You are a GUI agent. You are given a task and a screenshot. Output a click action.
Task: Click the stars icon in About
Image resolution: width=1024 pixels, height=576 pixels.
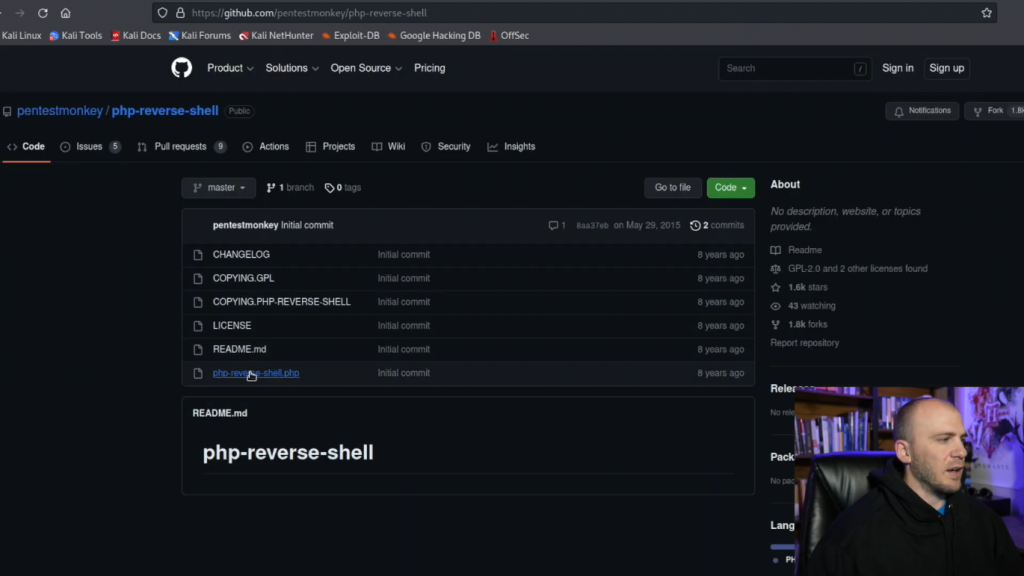click(775, 287)
